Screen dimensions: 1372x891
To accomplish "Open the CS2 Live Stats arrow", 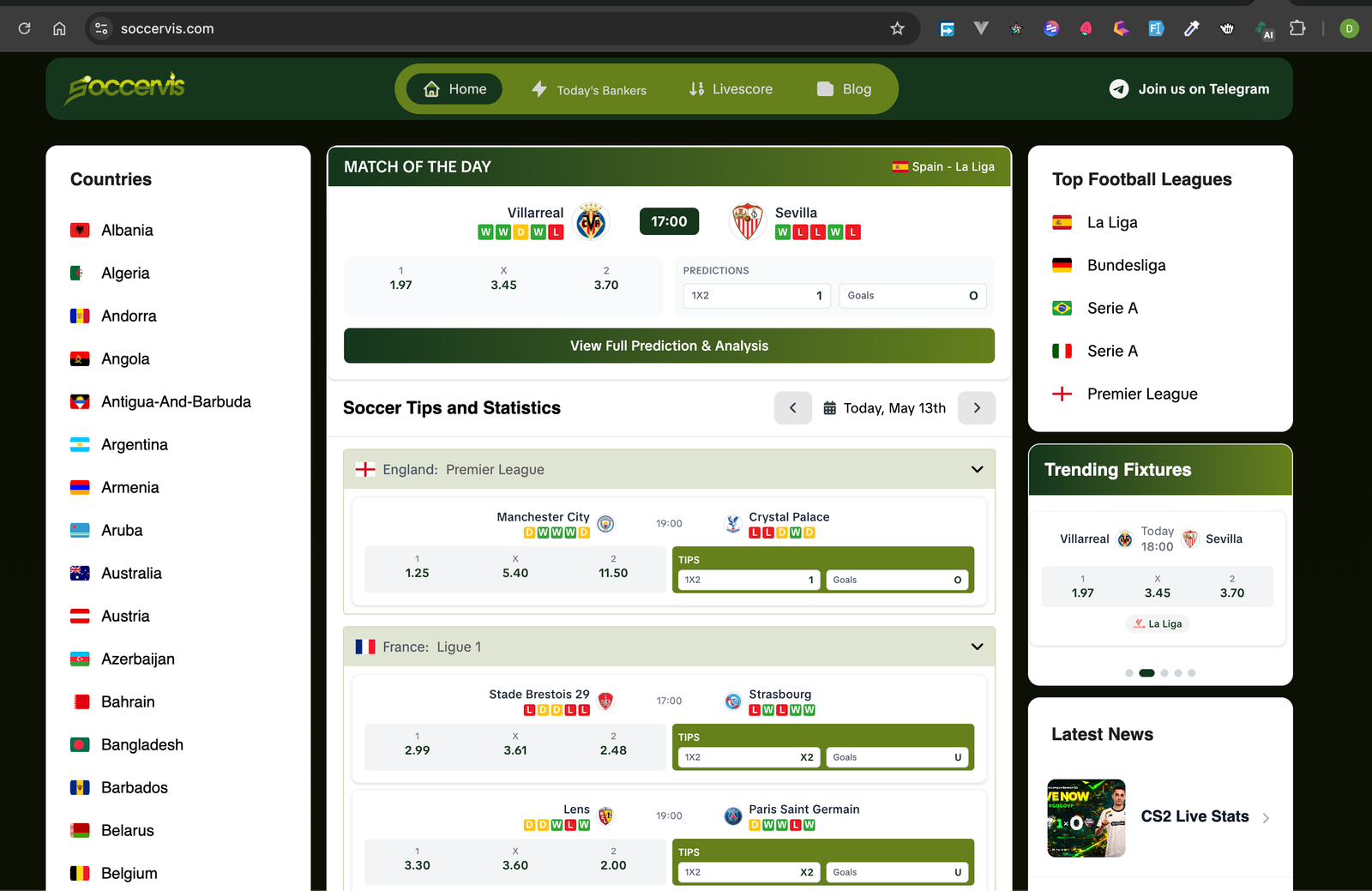I will [x=1266, y=818].
